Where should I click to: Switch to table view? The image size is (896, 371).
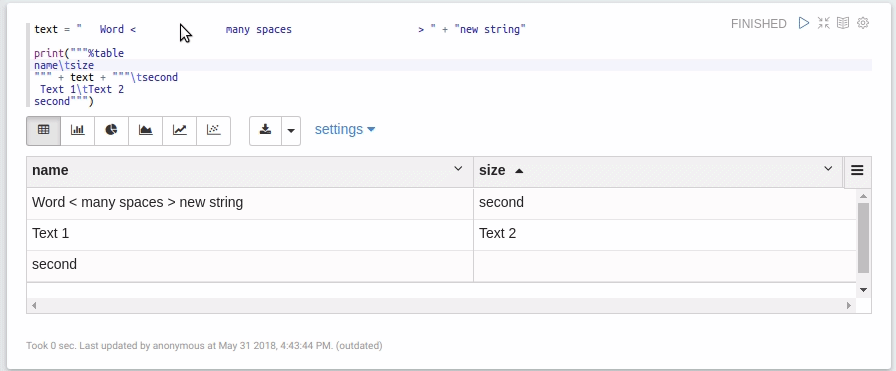[43, 130]
